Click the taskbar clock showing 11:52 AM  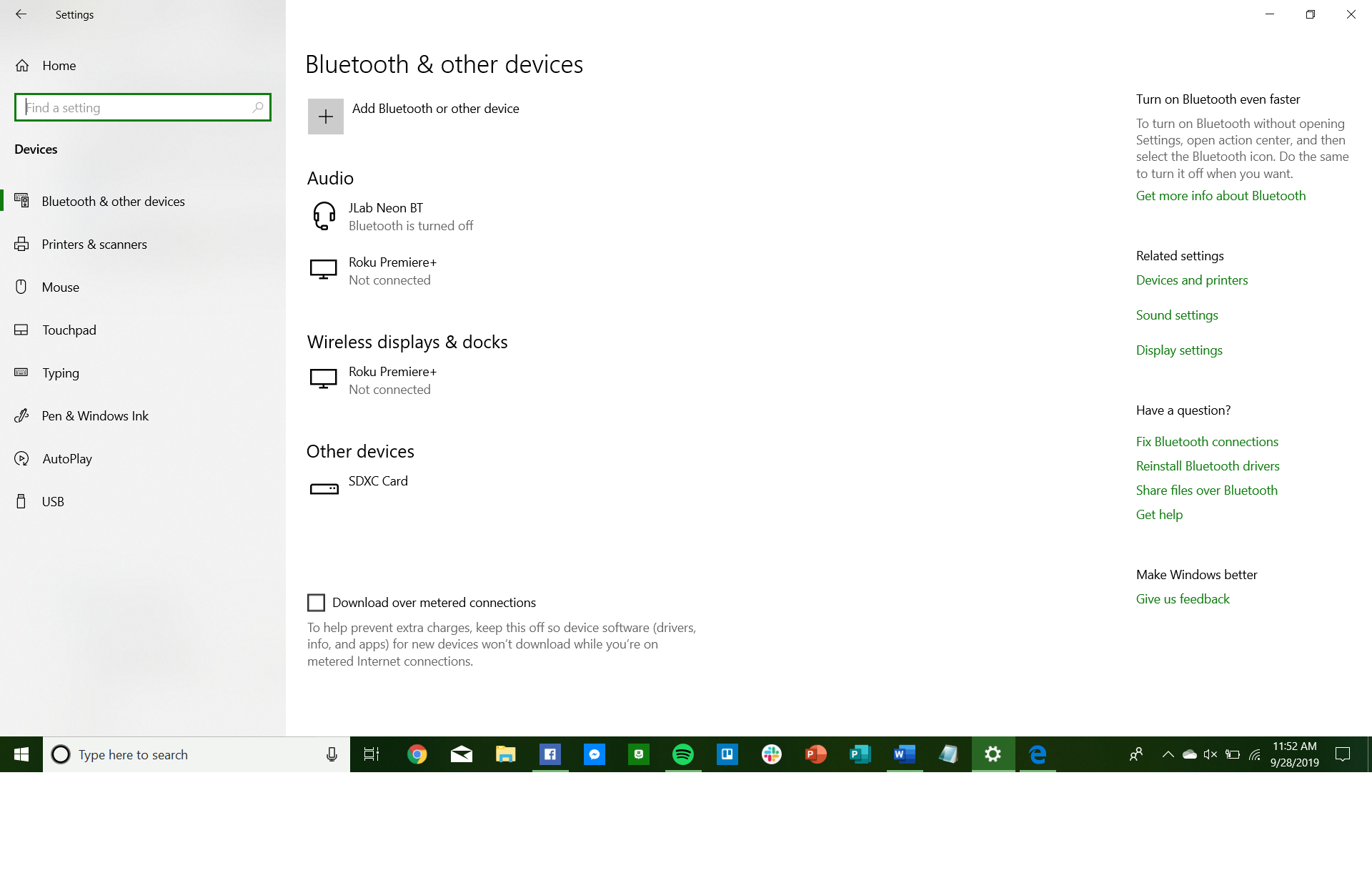coord(1294,754)
